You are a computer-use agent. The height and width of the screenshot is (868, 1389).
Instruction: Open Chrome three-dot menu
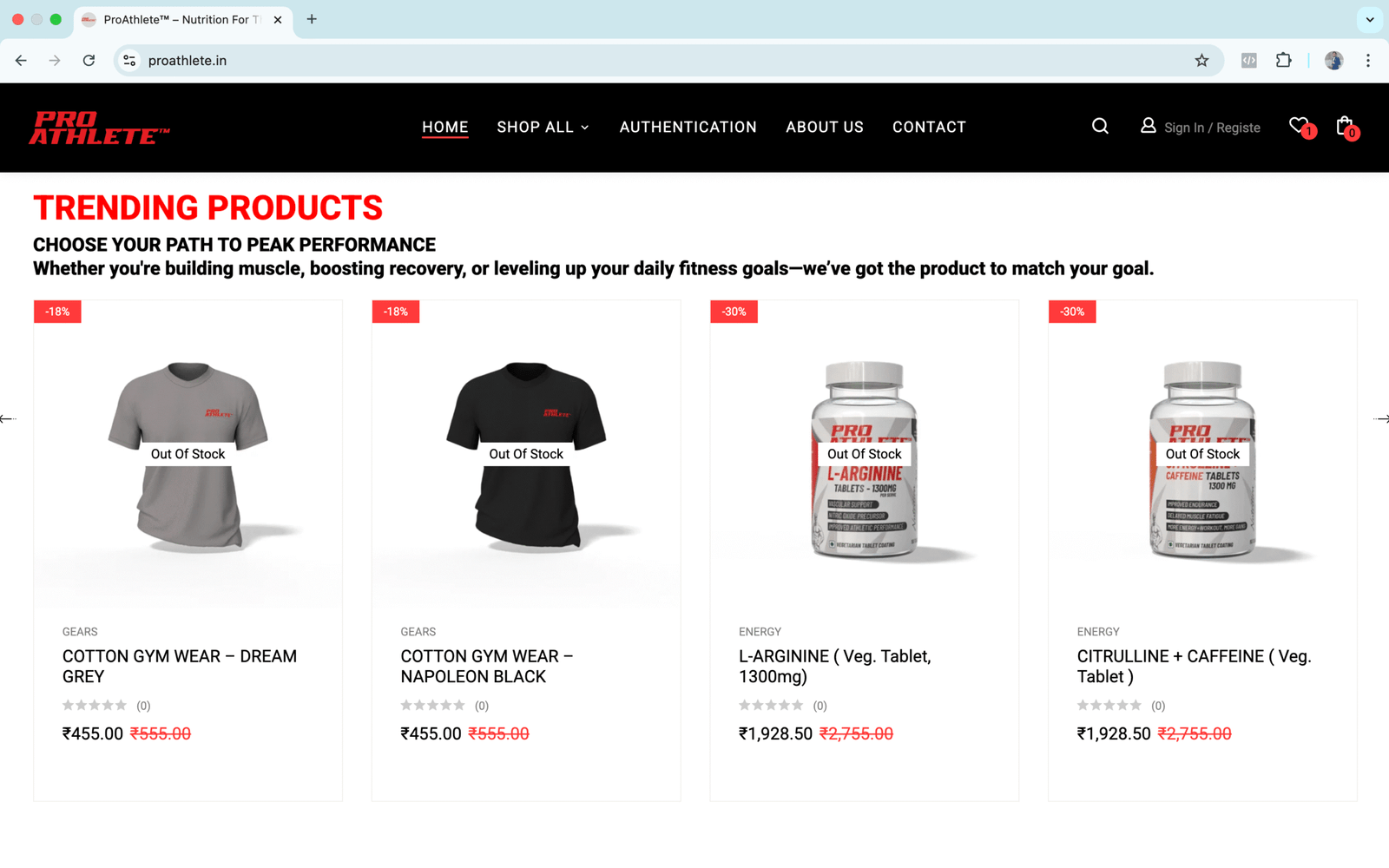pyautogui.click(x=1368, y=61)
